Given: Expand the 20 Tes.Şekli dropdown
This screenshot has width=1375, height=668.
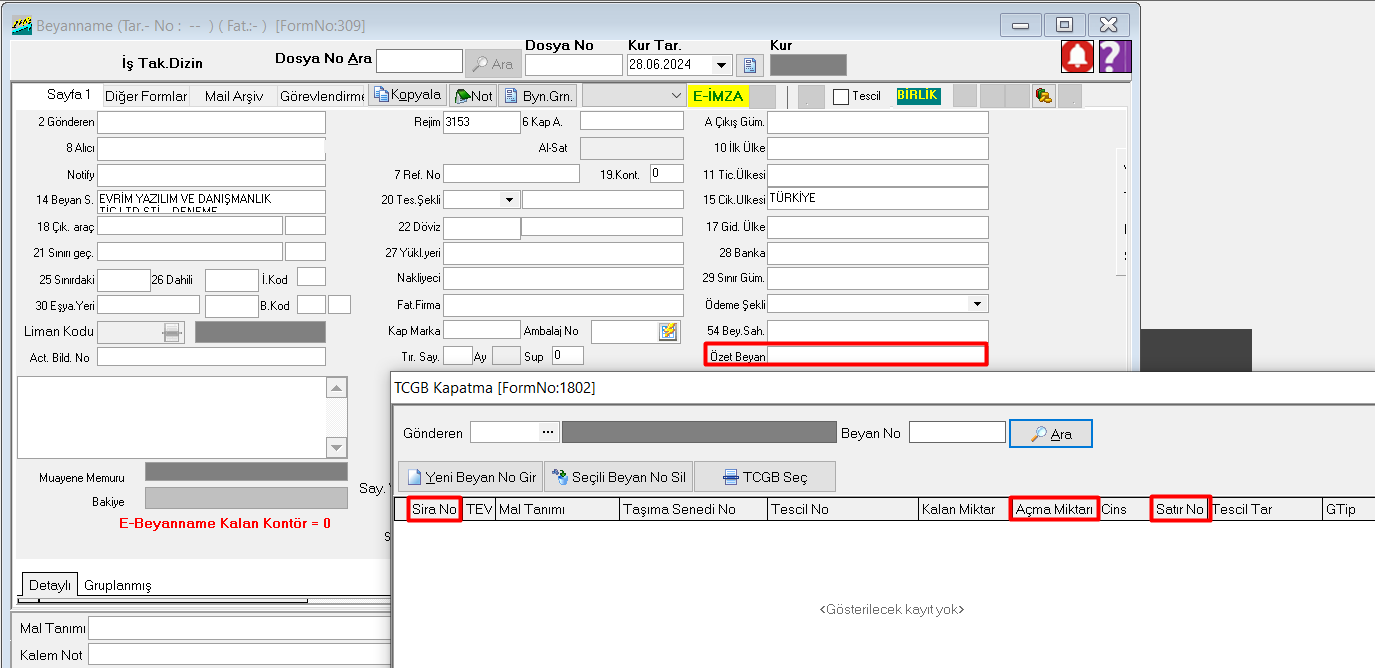Looking at the screenshot, I should 509,200.
